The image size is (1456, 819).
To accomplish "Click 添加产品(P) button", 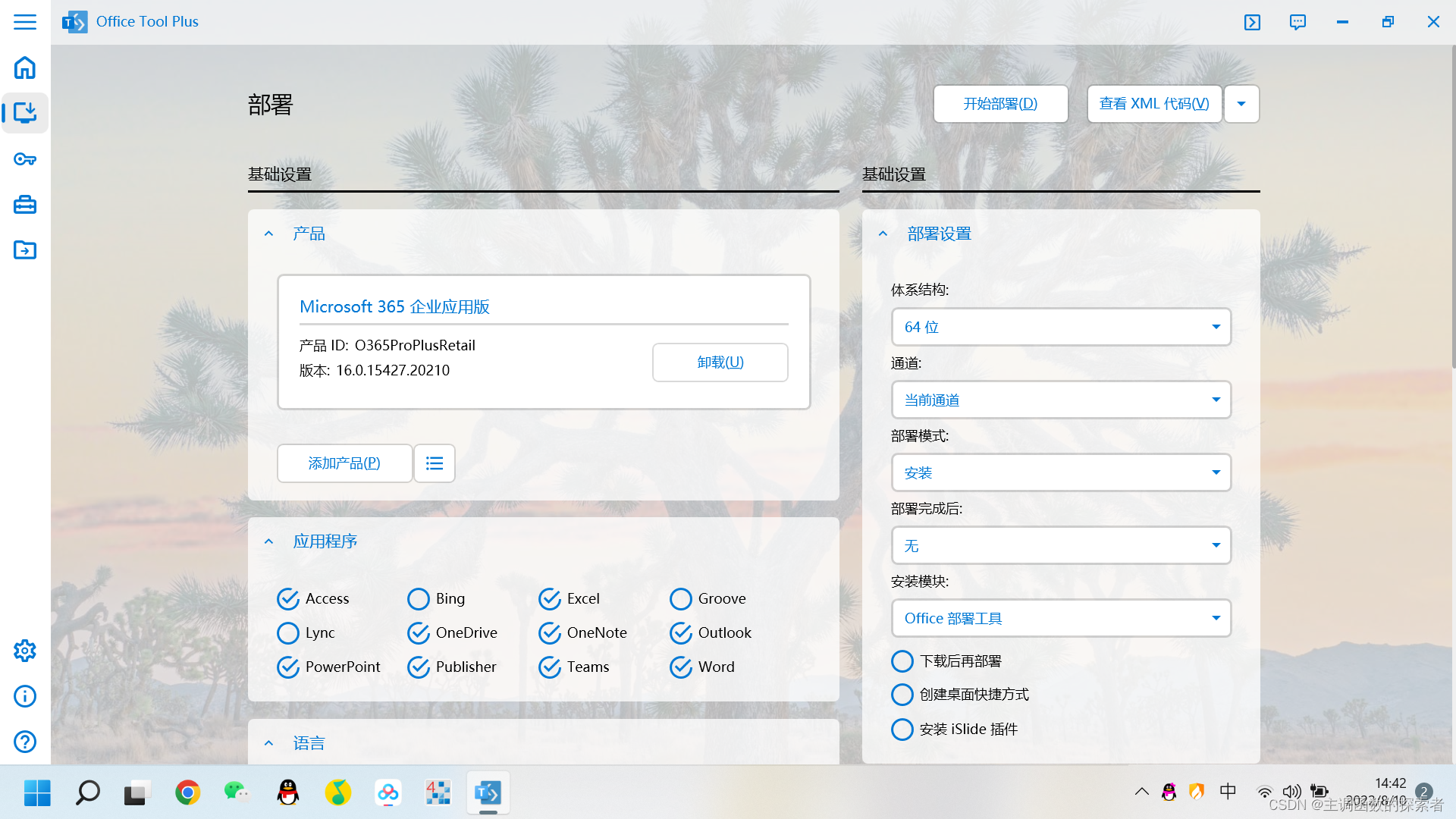I will (344, 463).
